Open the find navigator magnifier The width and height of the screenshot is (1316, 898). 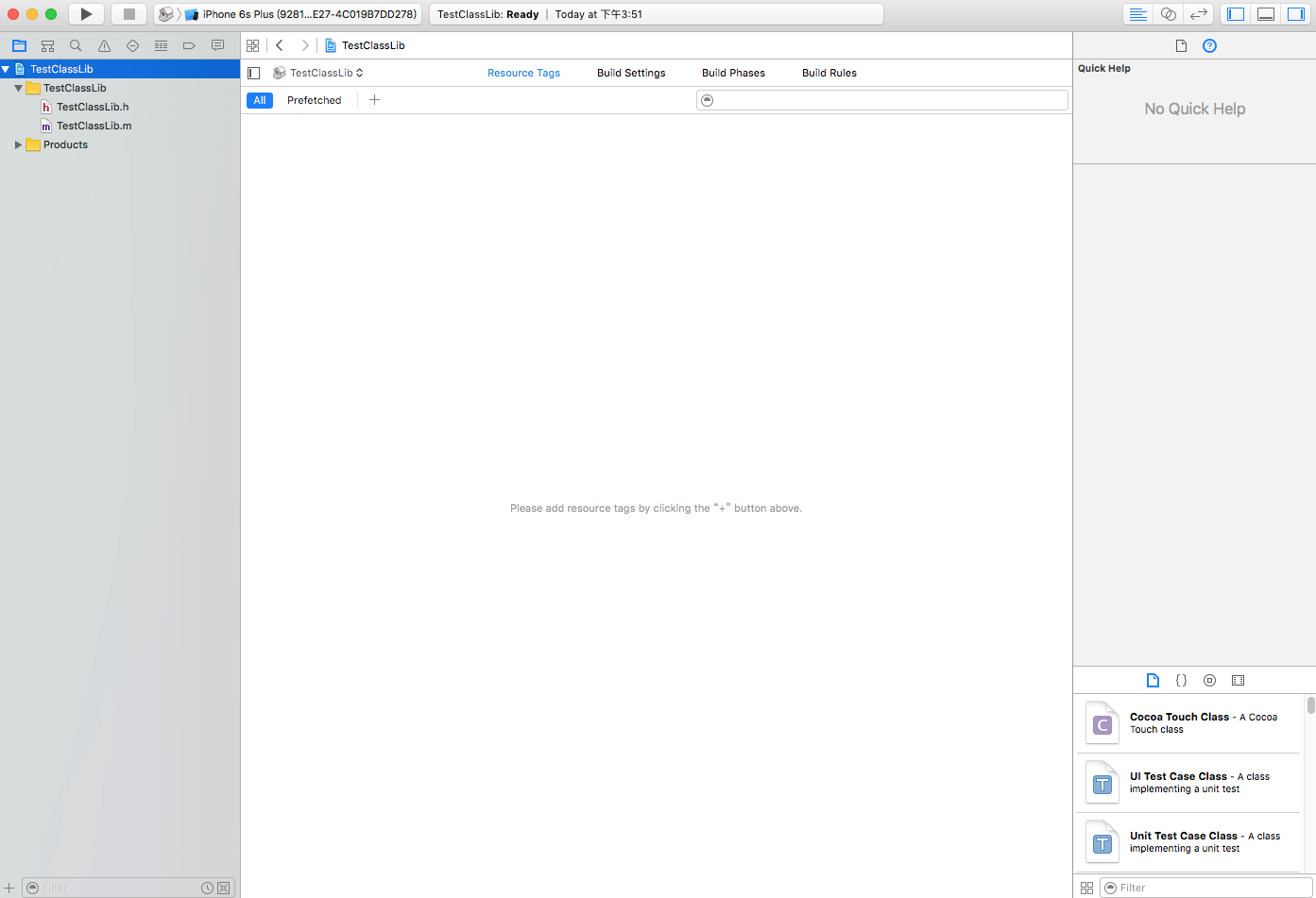(76, 45)
